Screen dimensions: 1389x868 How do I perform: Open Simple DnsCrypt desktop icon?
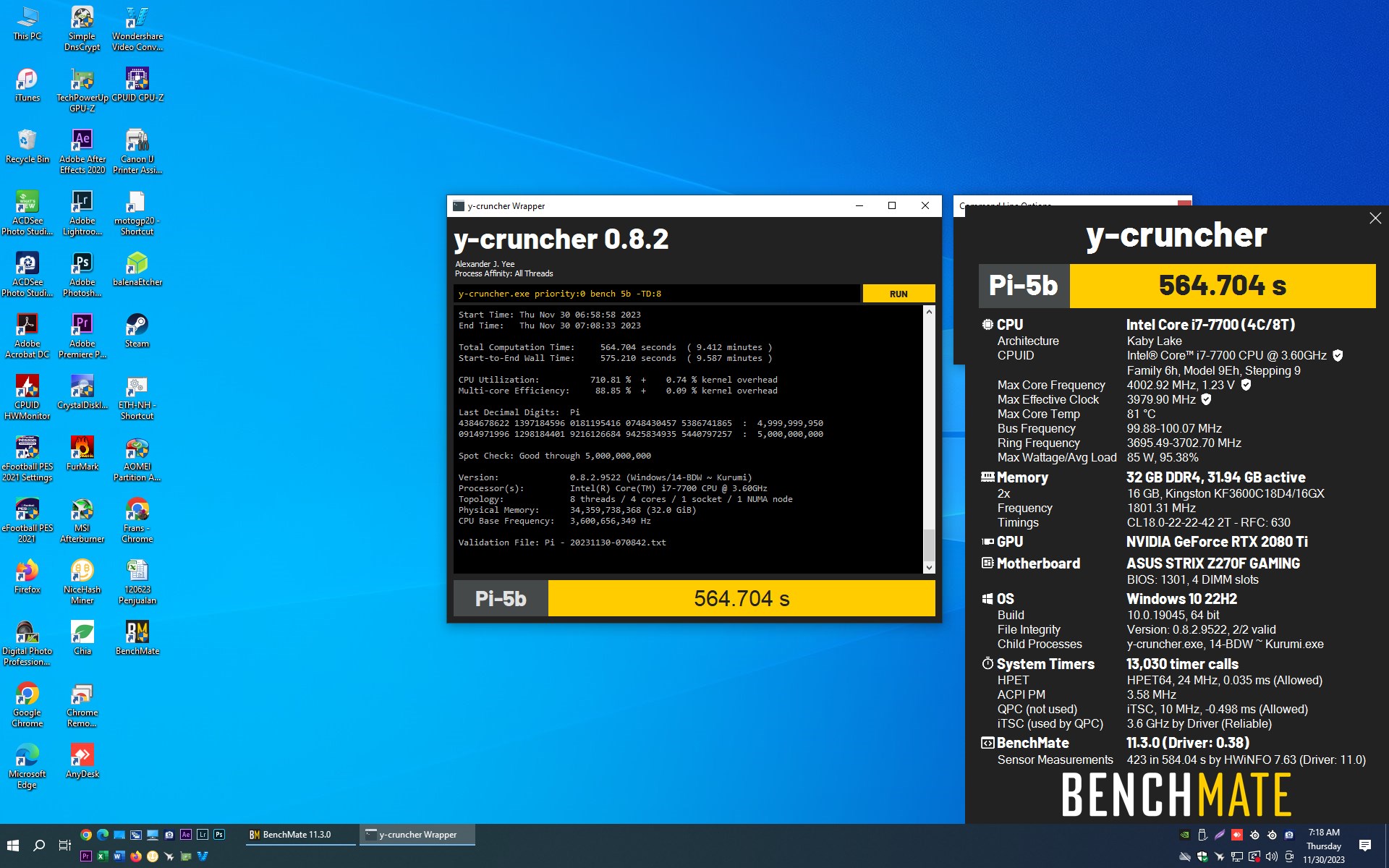click(82, 27)
